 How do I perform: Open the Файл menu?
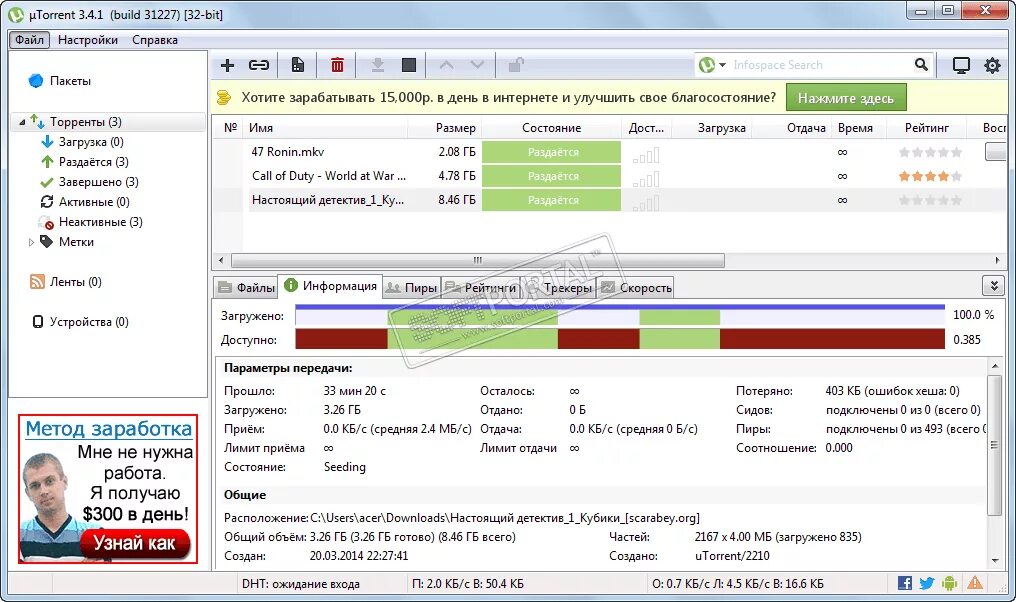29,40
